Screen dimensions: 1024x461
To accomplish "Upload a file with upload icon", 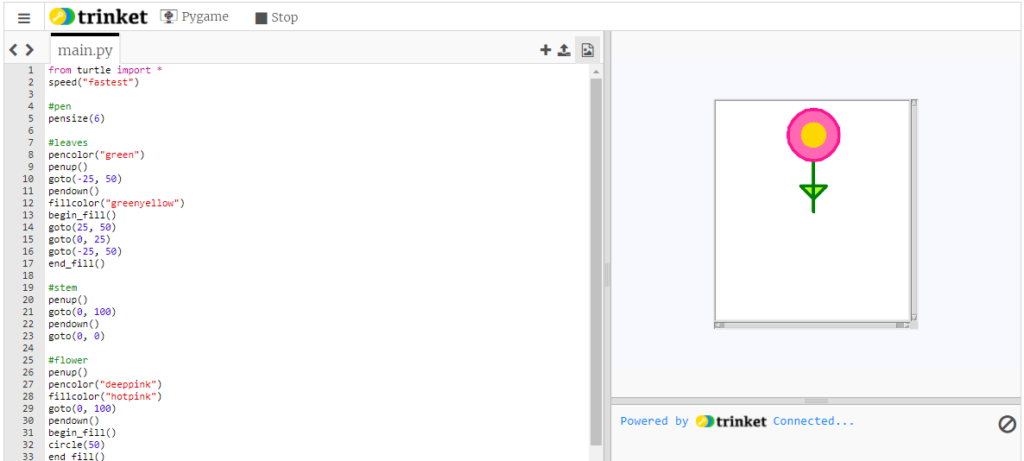I will [564, 50].
